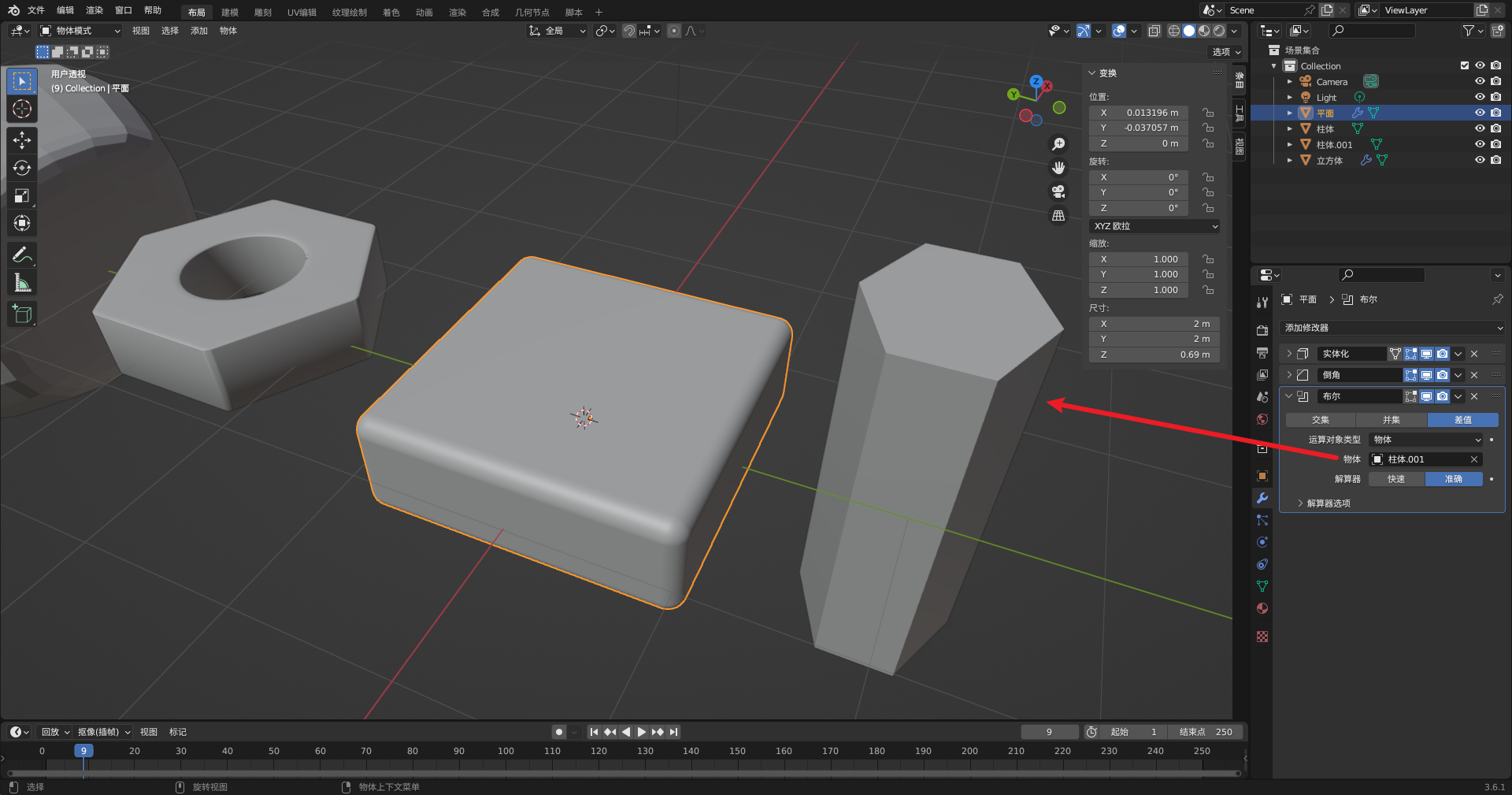The width and height of the screenshot is (1512, 795).
Task: Open the Tool properties tab icon
Action: (1262, 303)
